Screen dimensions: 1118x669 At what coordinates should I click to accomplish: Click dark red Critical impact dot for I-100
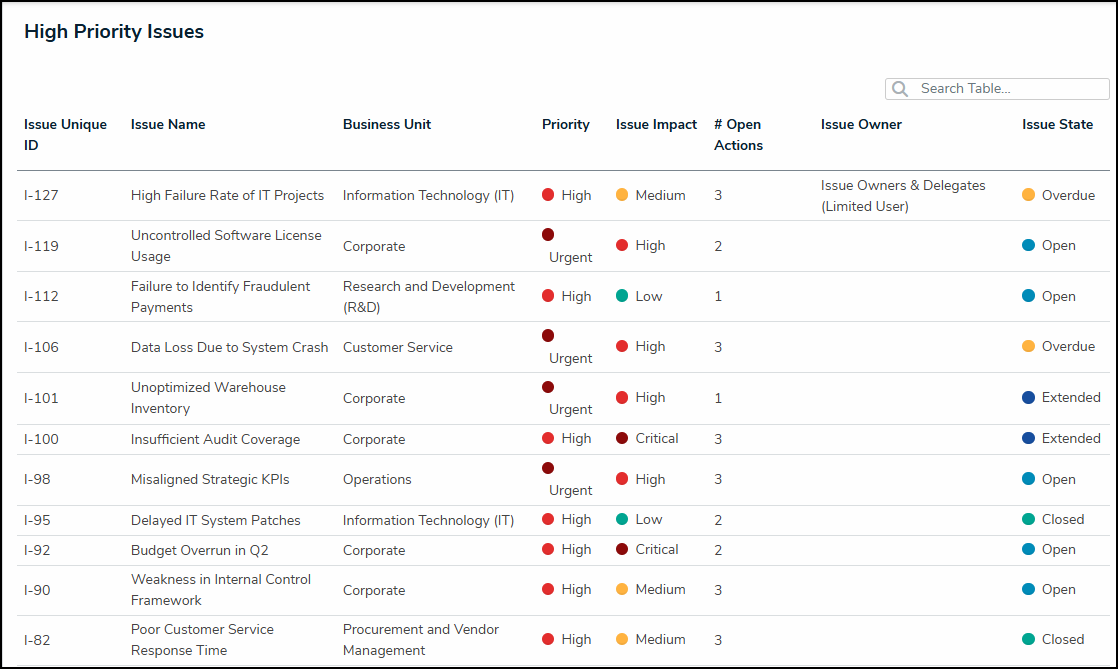(x=622, y=438)
